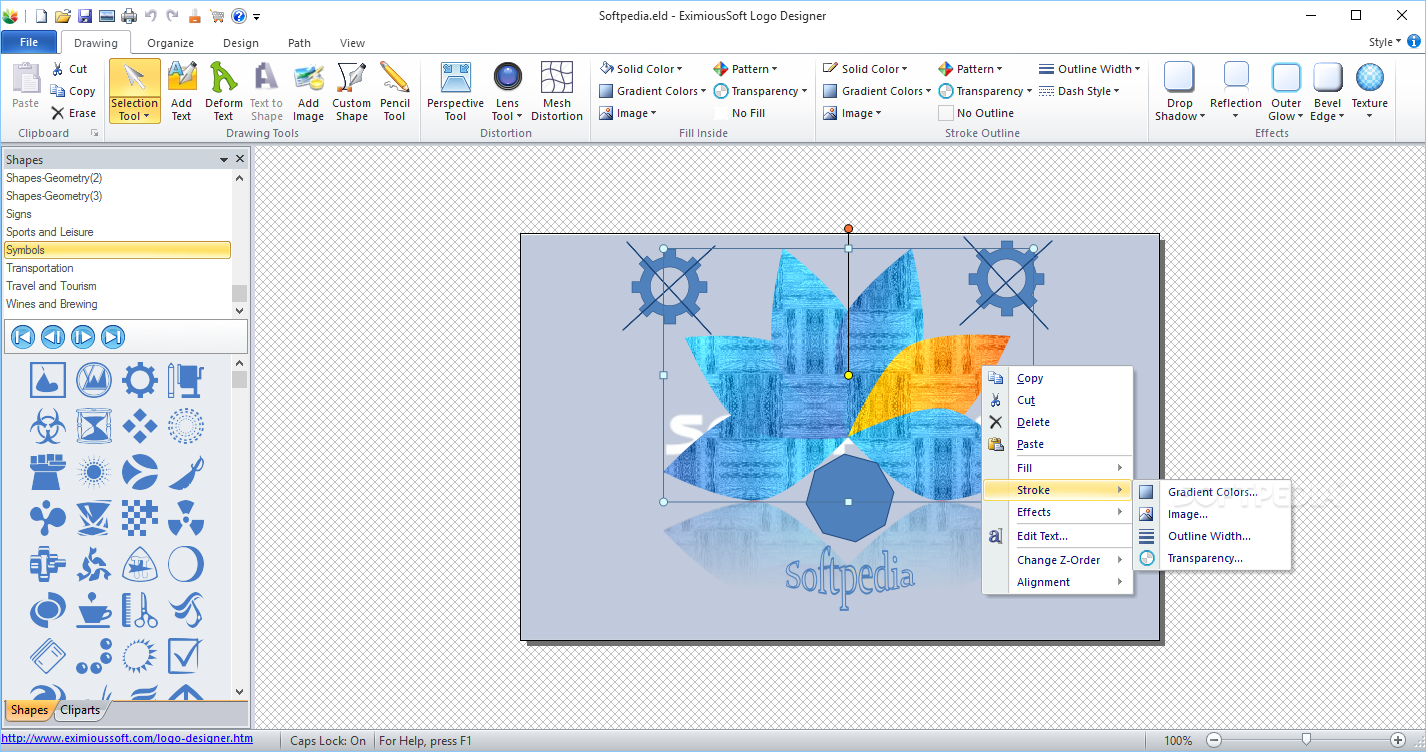The width and height of the screenshot is (1426, 752).
Task: Jump to last shapes page
Action: (x=113, y=337)
